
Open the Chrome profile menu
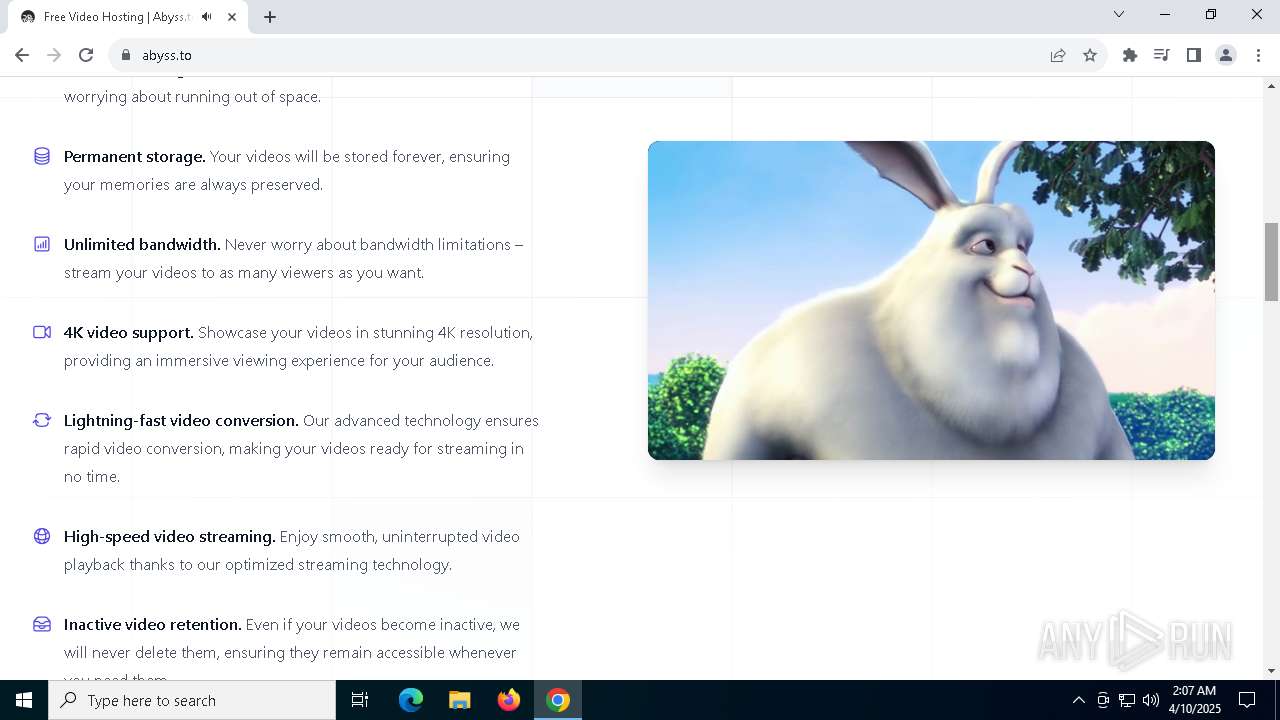(x=1226, y=55)
